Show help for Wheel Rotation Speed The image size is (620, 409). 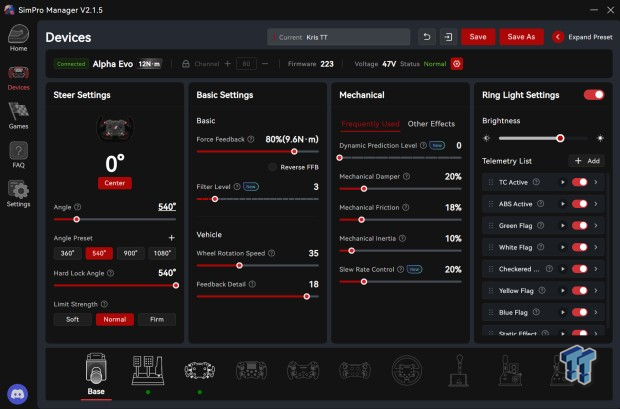[x=271, y=253]
